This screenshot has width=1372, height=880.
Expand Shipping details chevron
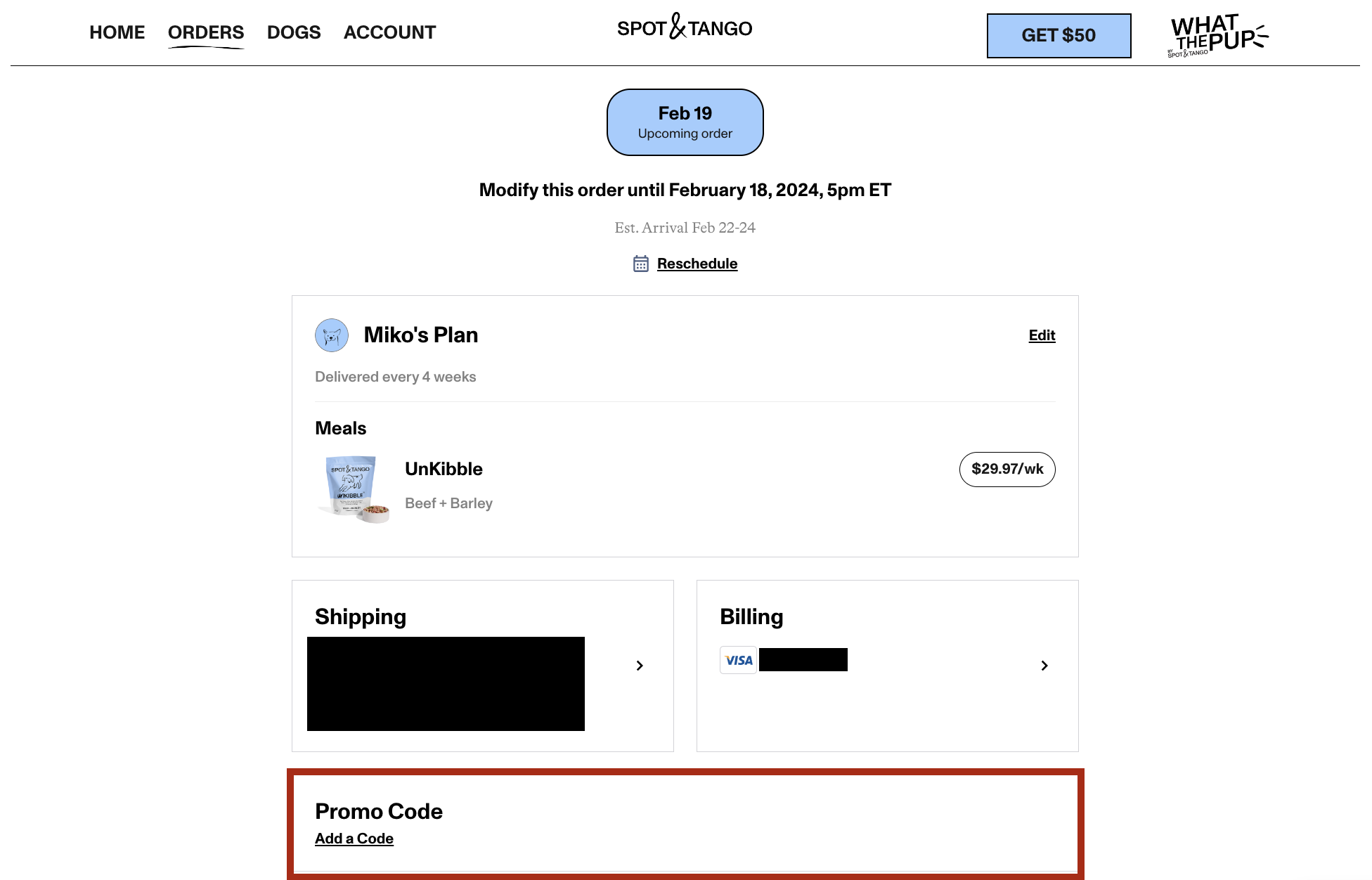point(640,666)
